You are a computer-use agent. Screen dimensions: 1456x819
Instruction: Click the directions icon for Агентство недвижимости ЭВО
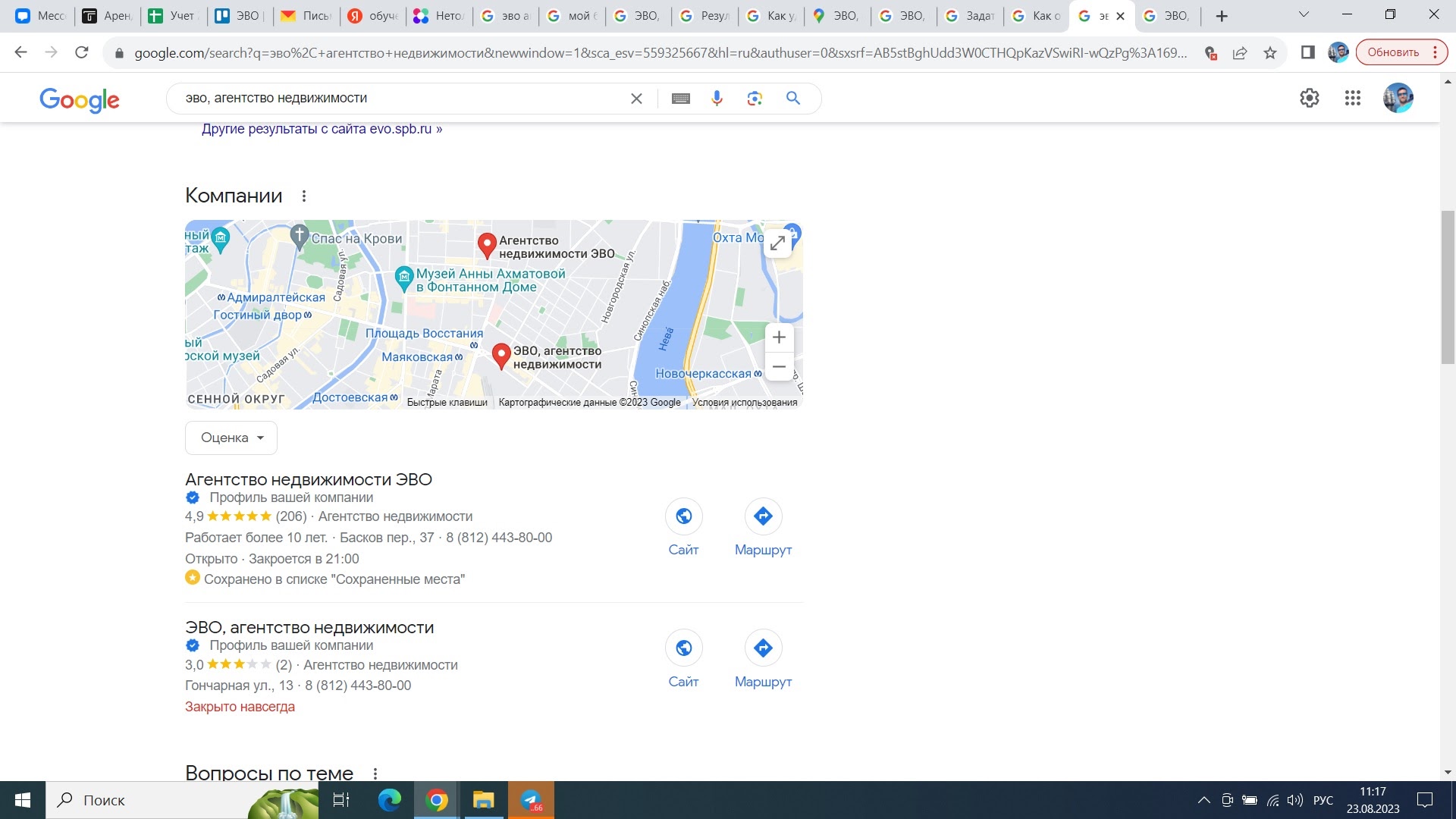[762, 516]
